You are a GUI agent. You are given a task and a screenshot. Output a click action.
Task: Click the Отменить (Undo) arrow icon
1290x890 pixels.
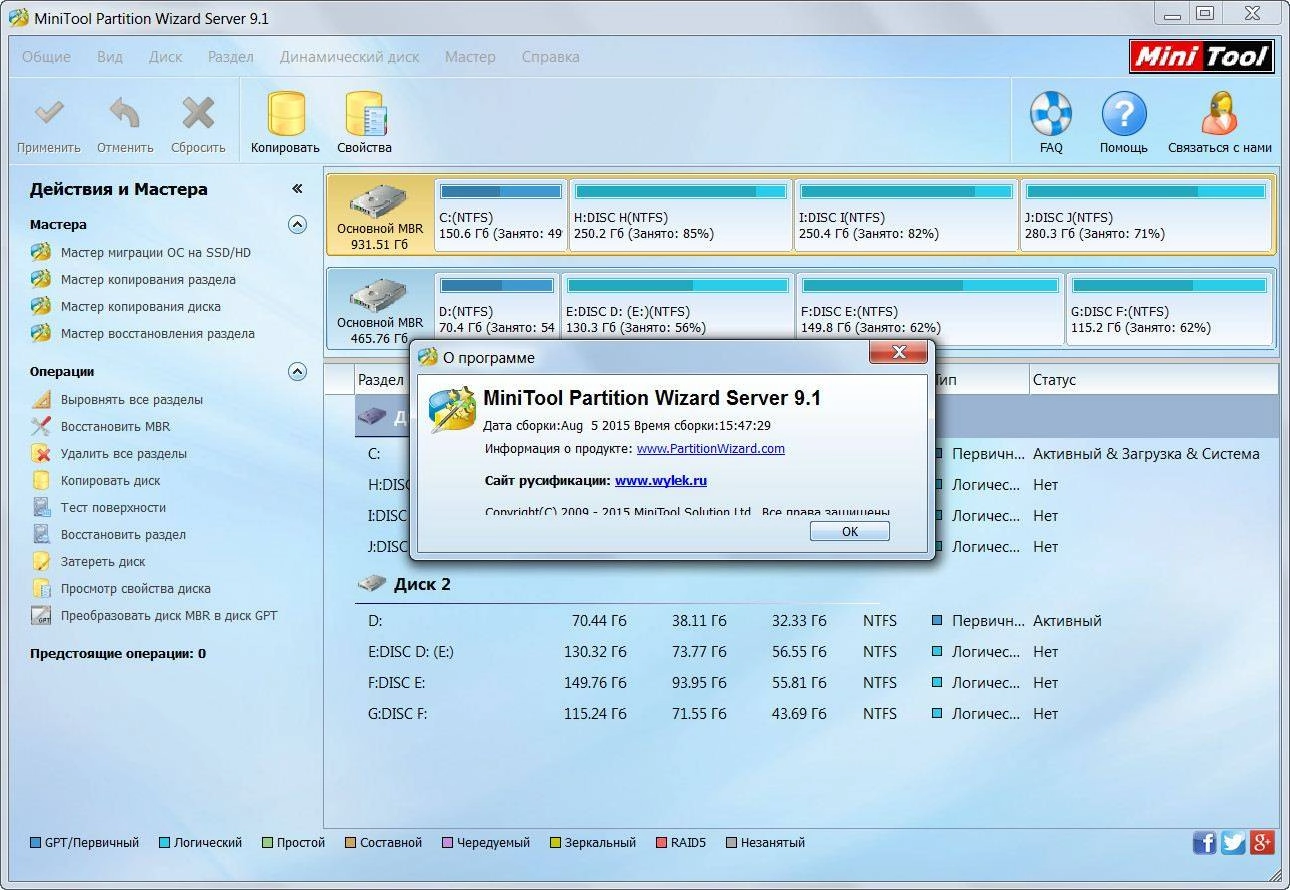click(x=125, y=113)
